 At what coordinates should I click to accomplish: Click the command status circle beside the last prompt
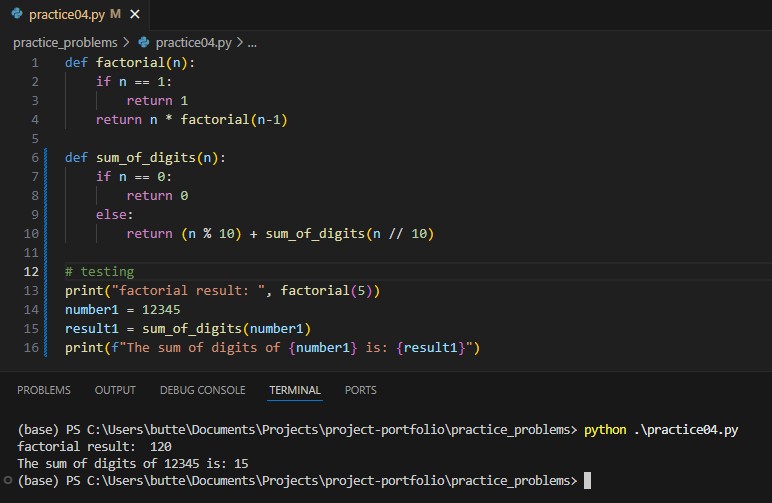click(7, 480)
